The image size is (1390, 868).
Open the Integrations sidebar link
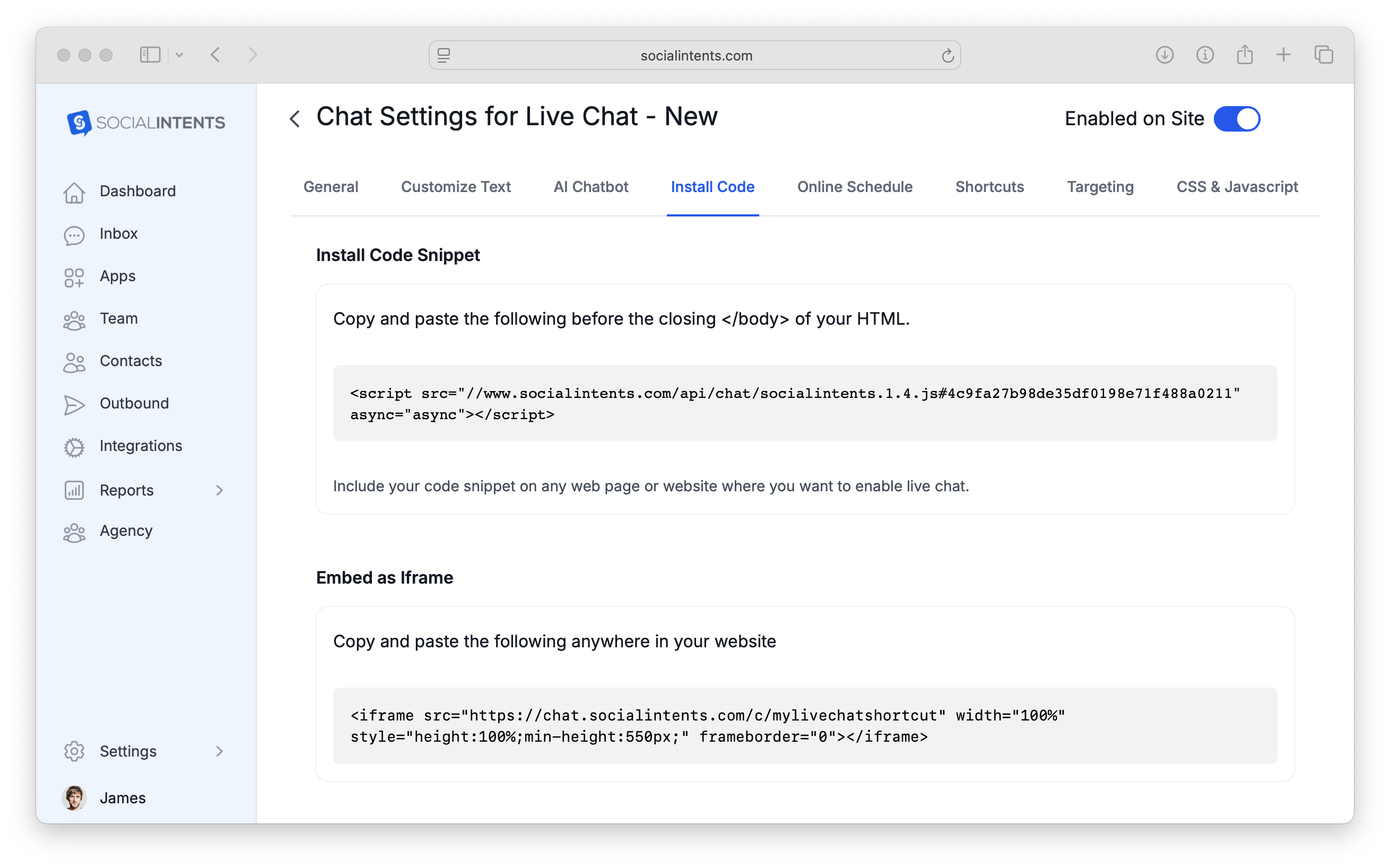point(141,446)
